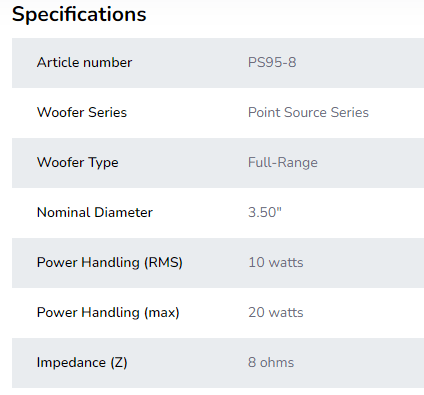Click the Woofer Type table row
Screen dimensions: 424x395
(x=218, y=163)
